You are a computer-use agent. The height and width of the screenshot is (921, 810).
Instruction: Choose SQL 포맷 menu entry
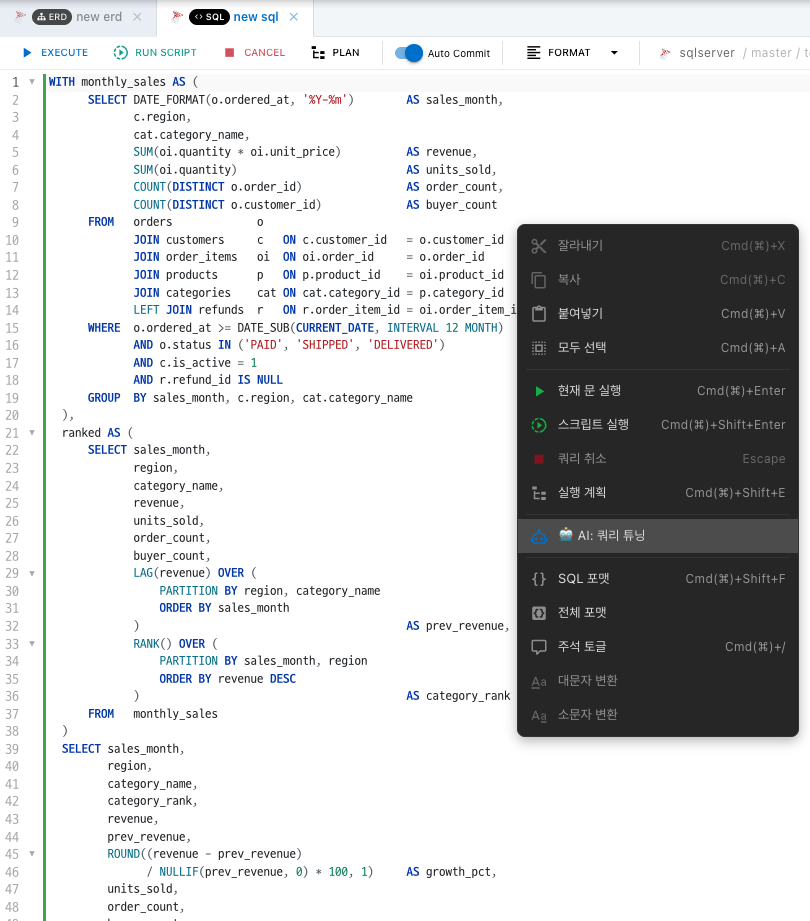point(657,579)
